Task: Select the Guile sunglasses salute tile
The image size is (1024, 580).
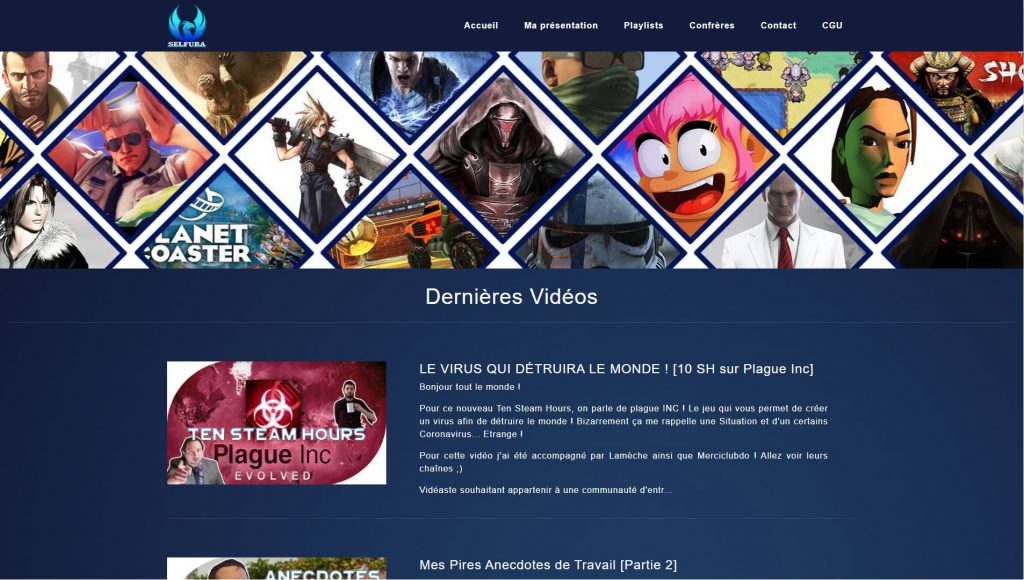Action: [x=131, y=155]
